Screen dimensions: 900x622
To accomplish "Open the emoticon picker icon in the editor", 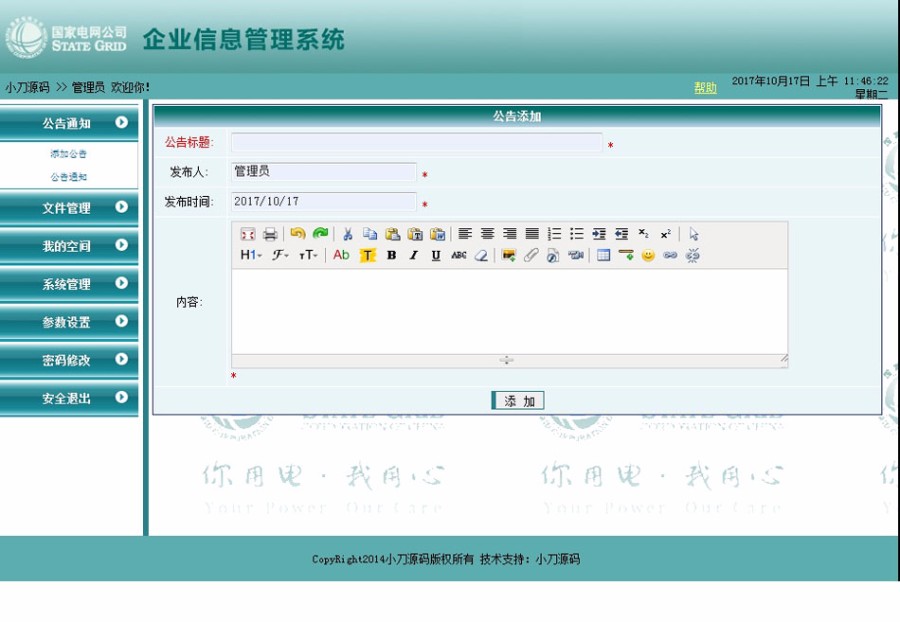I will pyautogui.click(x=648, y=257).
